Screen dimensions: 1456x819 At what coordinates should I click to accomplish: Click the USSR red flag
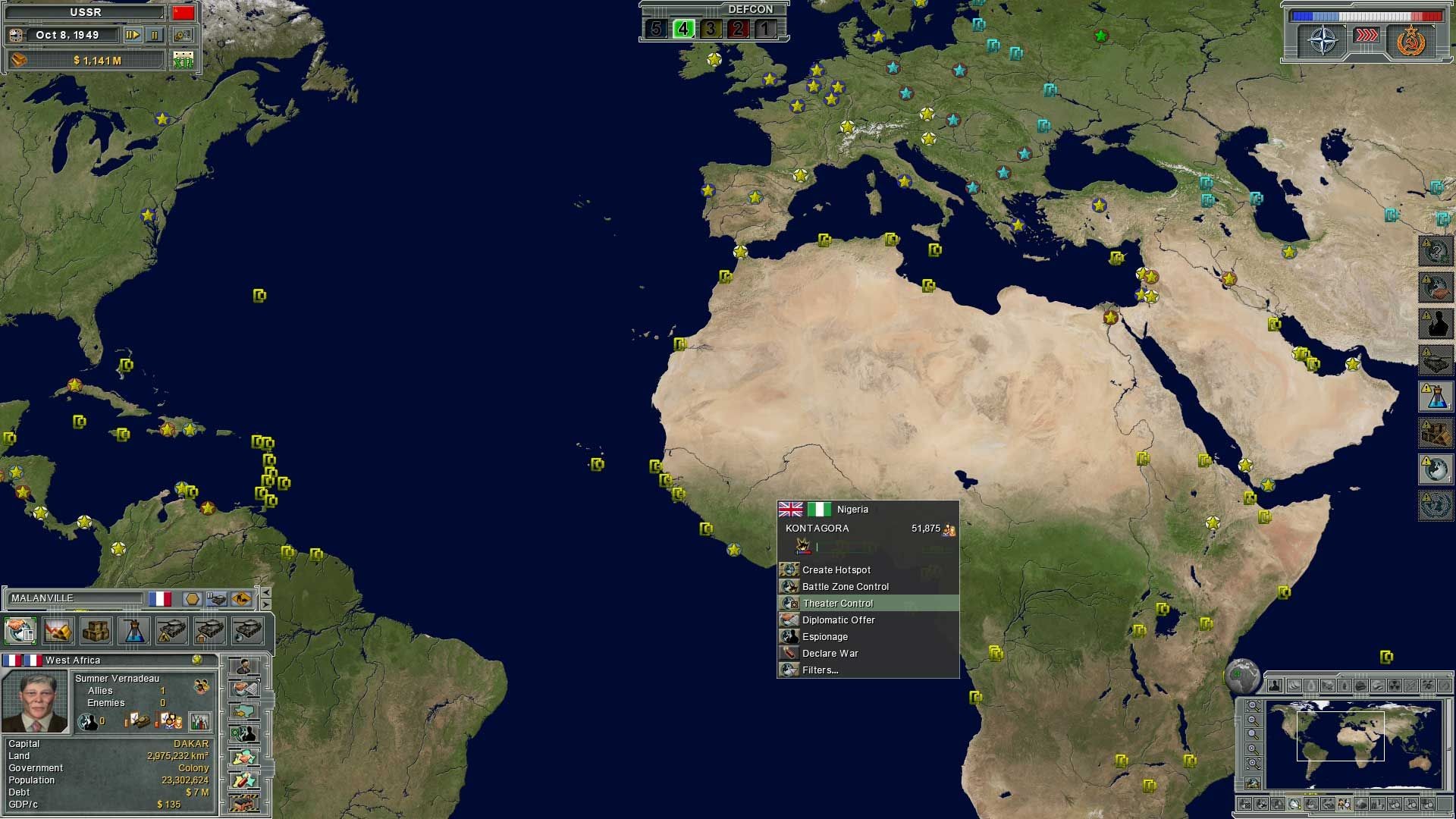[184, 13]
